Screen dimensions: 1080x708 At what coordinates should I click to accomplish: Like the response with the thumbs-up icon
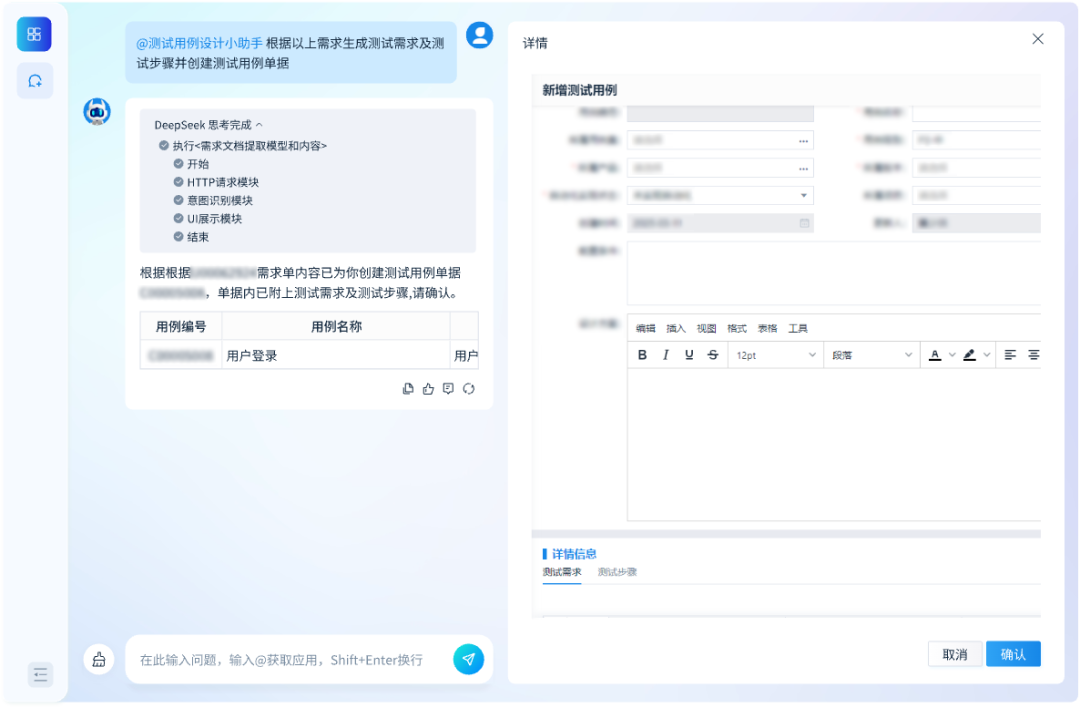click(428, 388)
